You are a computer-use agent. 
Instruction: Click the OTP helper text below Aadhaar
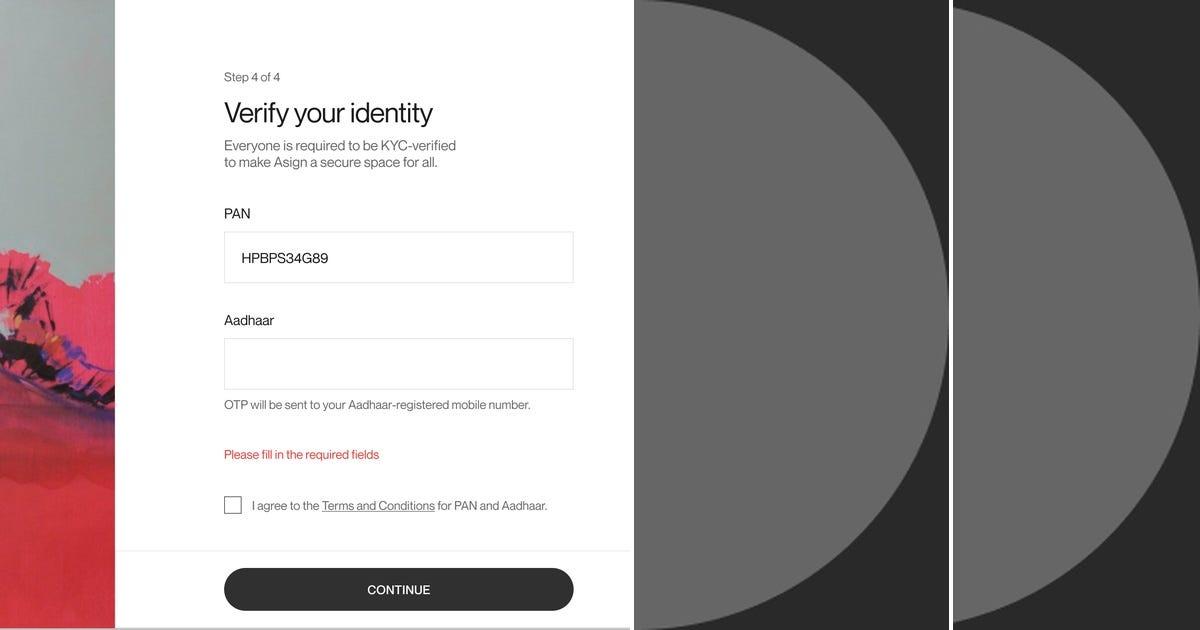(x=375, y=404)
